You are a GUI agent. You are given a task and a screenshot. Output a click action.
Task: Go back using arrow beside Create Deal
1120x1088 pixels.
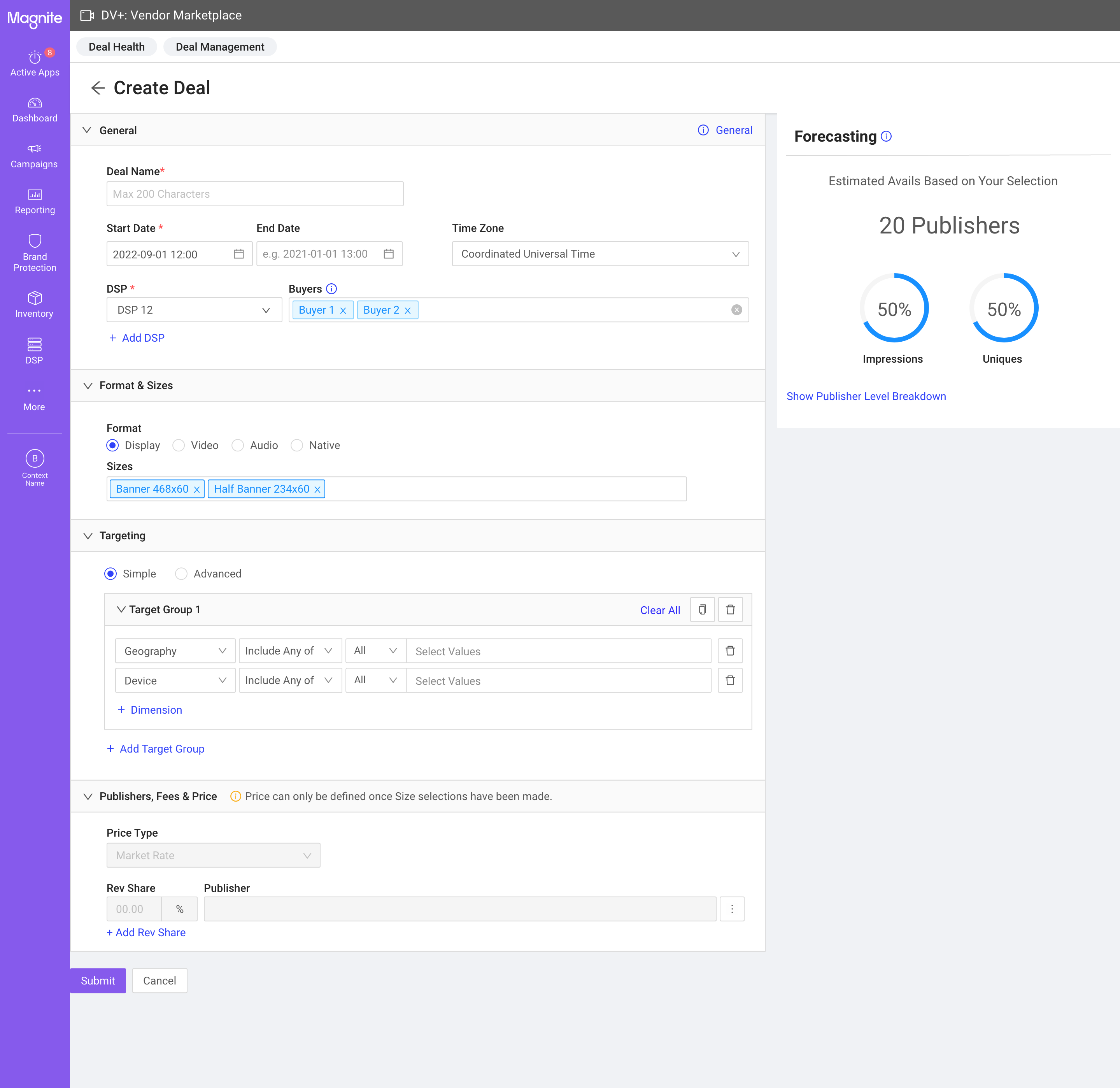[98, 88]
